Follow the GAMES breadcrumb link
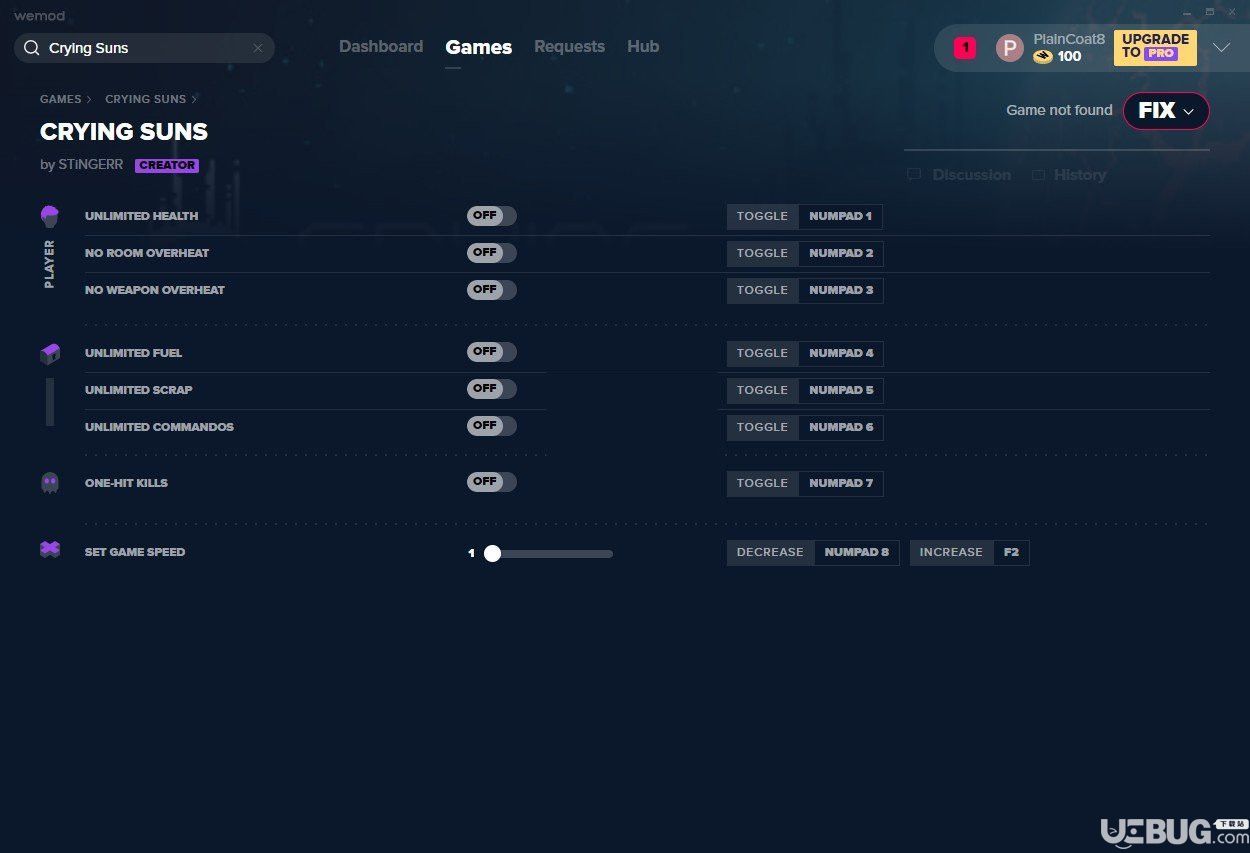The height and width of the screenshot is (853, 1250). click(x=61, y=100)
